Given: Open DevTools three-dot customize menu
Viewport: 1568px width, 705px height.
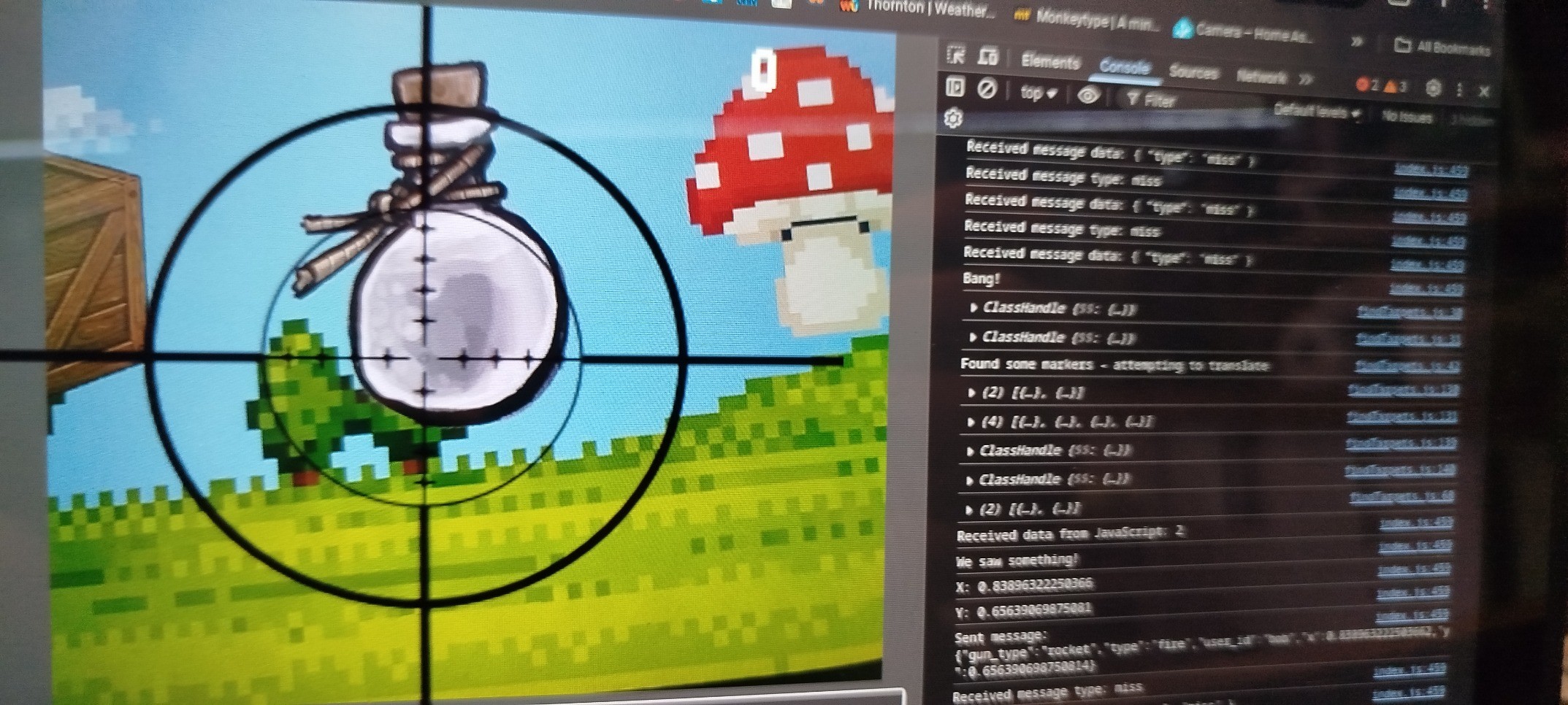Looking at the screenshot, I should coord(1459,89).
